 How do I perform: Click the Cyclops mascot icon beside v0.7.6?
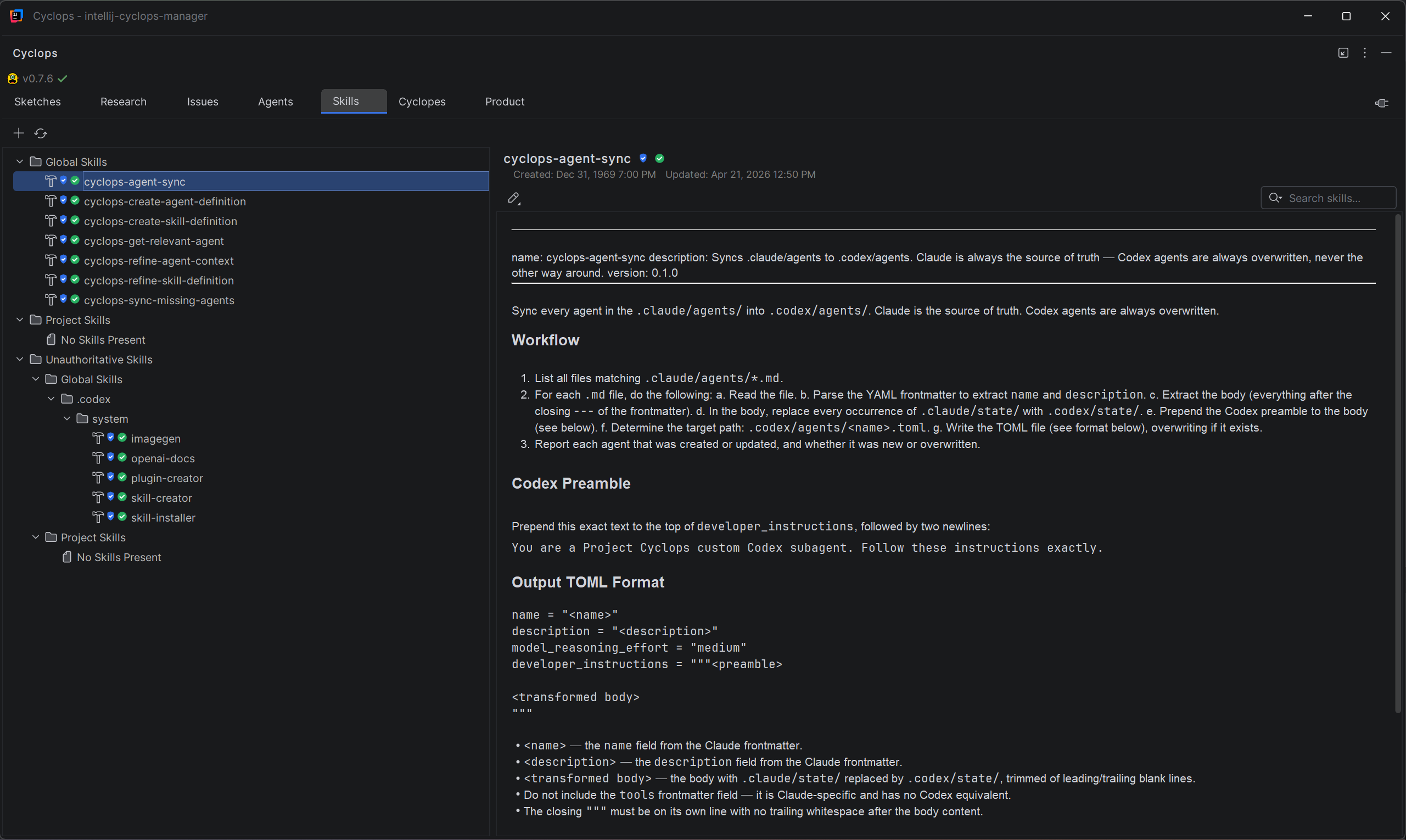point(13,79)
